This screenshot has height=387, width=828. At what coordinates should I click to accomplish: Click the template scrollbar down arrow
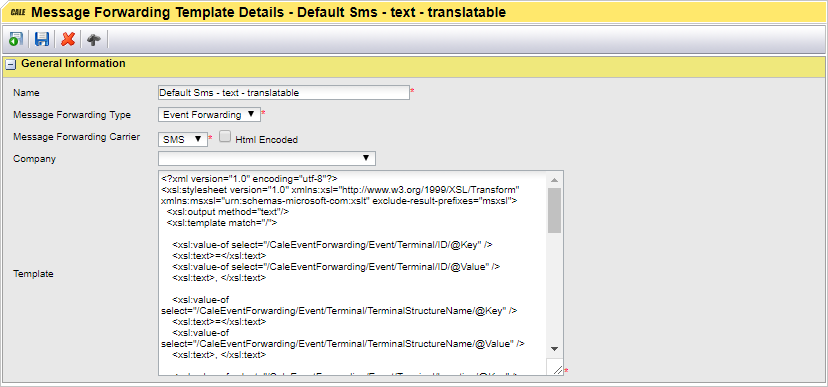click(554, 349)
